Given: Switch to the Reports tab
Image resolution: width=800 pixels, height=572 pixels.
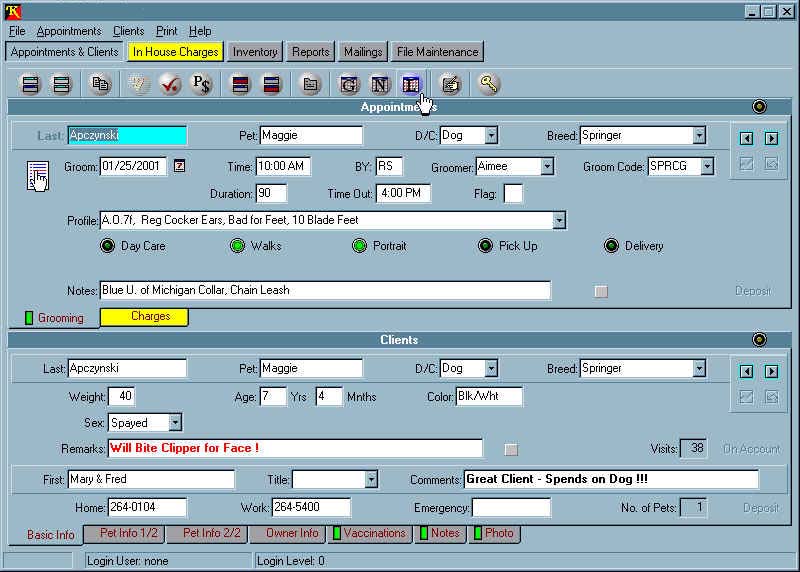Looking at the screenshot, I should (x=311, y=52).
